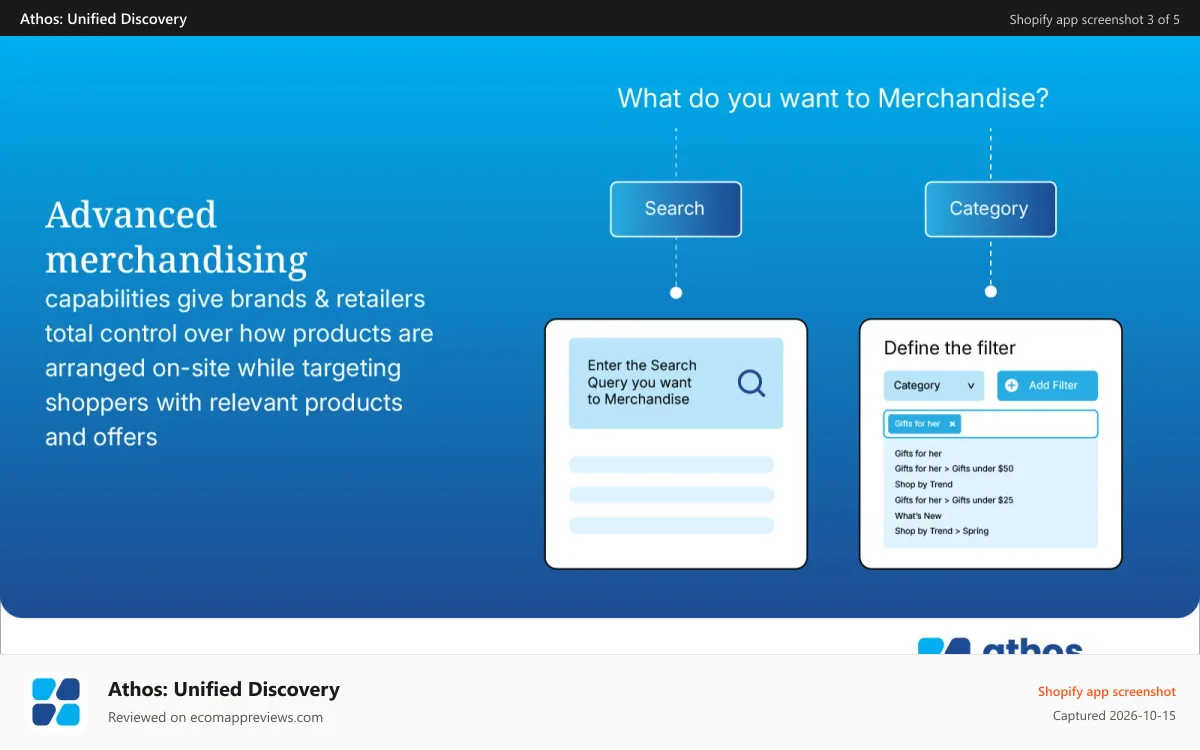Click the partially visible athos brand logo
The height and width of the screenshot is (750, 1200).
tap(1000, 646)
